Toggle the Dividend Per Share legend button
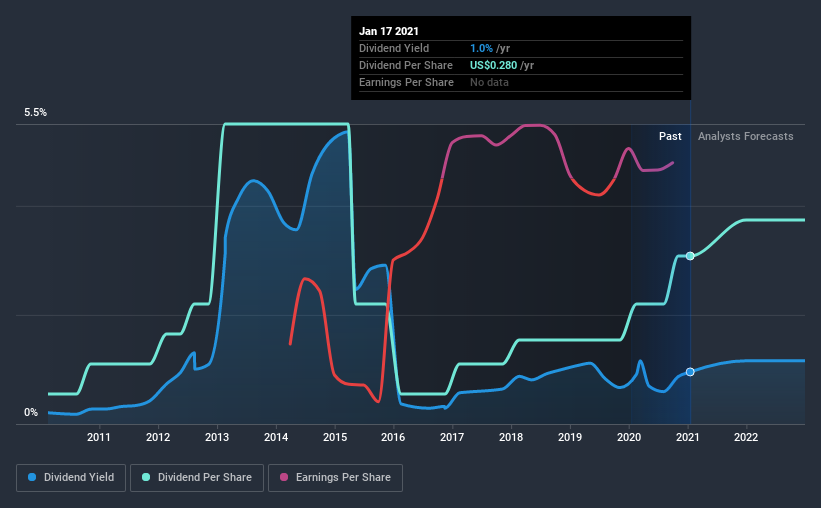This screenshot has height=508, width=821. [x=197, y=478]
